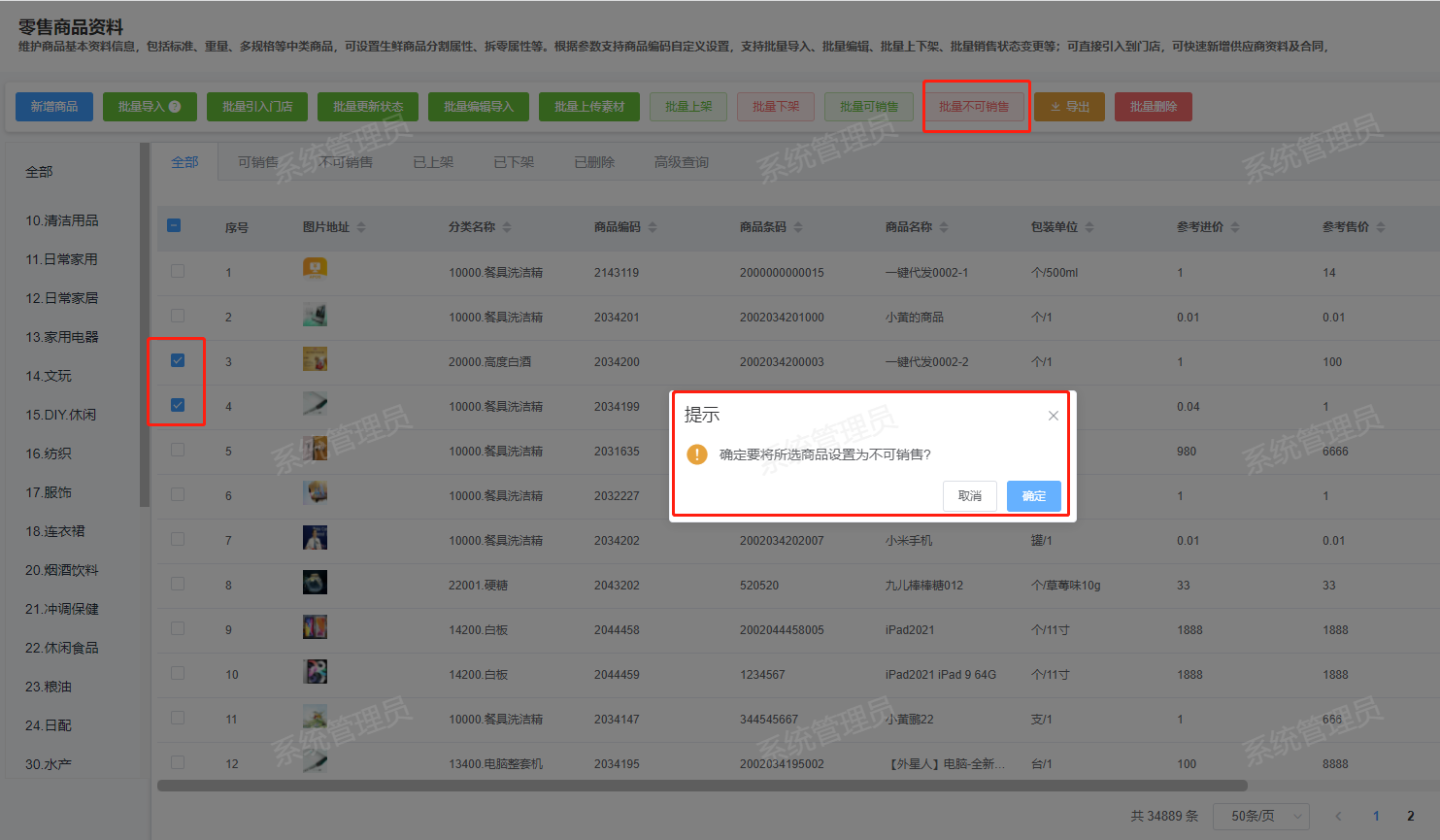The width and height of the screenshot is (1440, 840).
Task: Switch to the 可销售 tab
Action: 258,162
